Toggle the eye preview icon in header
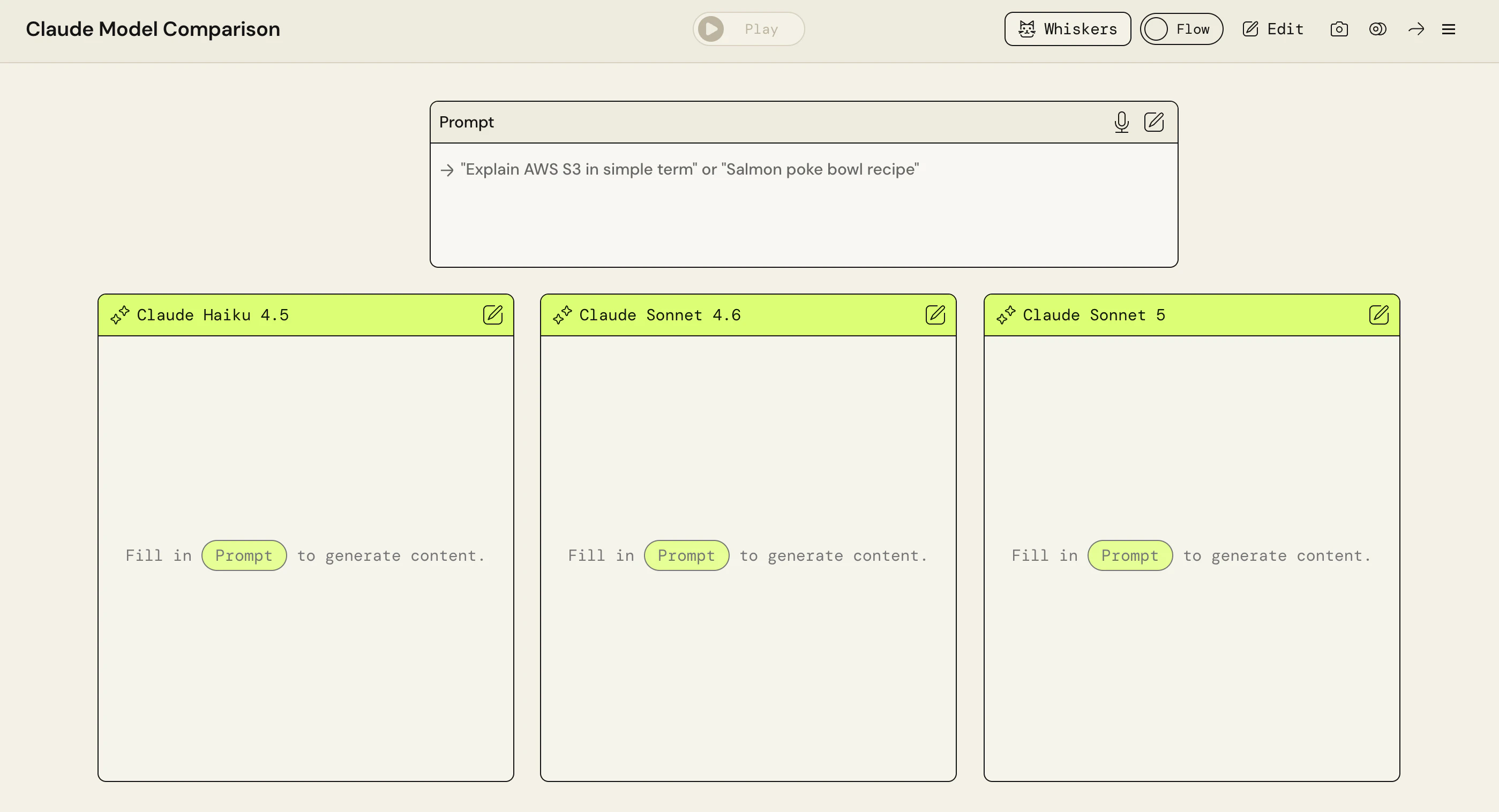 [x=1377, y=29]
